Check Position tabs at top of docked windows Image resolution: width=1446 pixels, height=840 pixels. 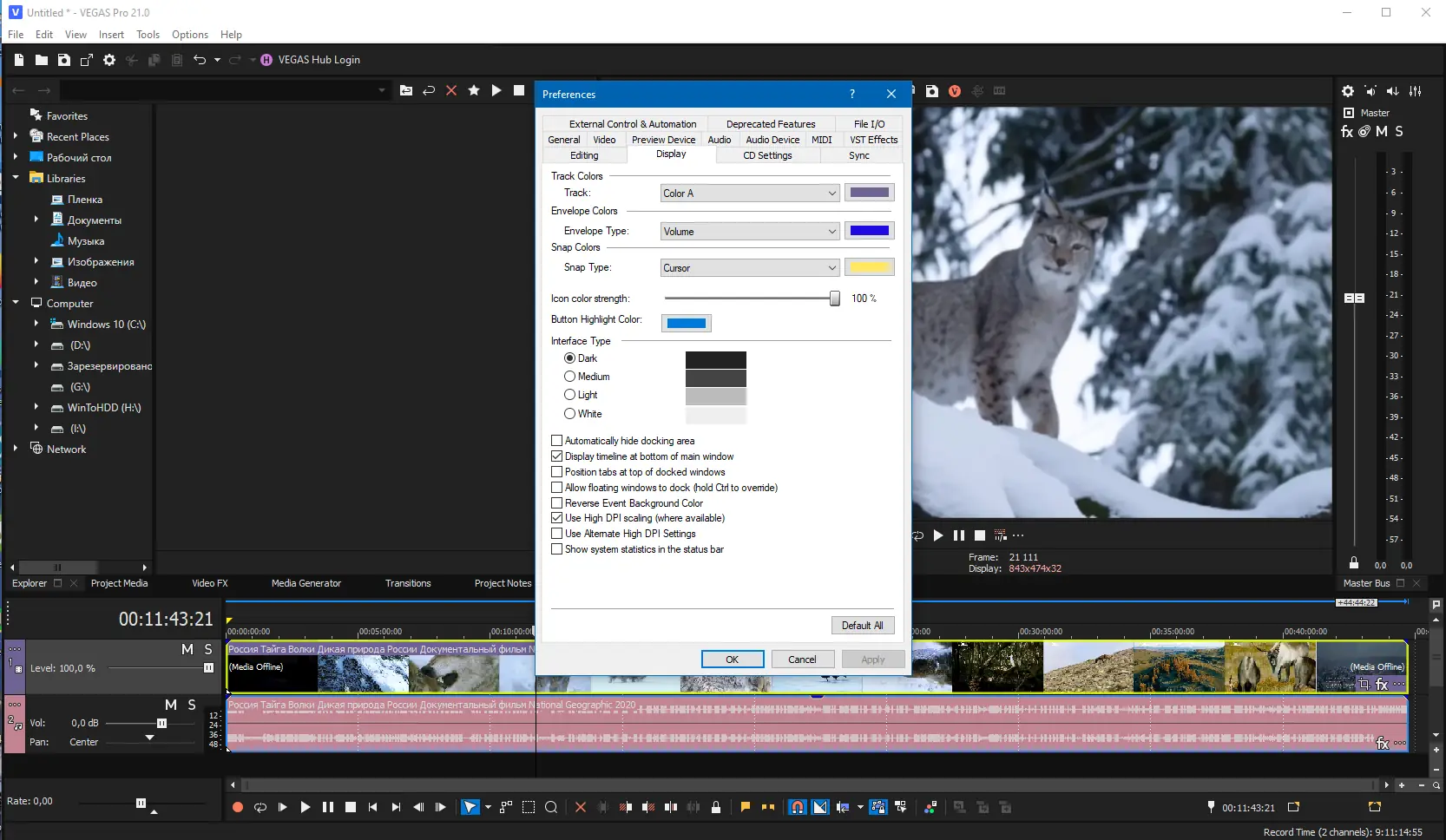point(557,472)
